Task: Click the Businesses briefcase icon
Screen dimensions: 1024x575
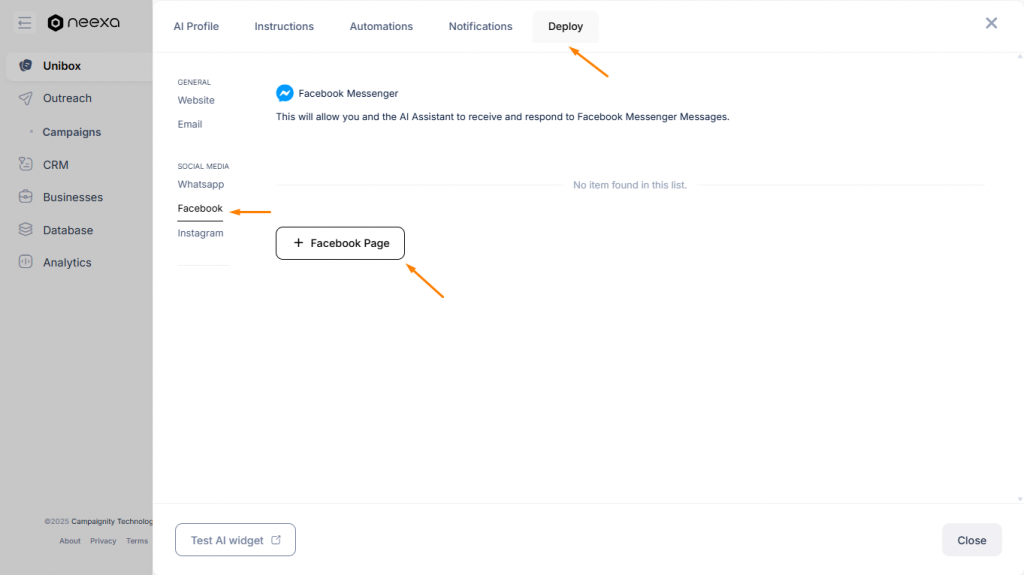Action: 25,197
